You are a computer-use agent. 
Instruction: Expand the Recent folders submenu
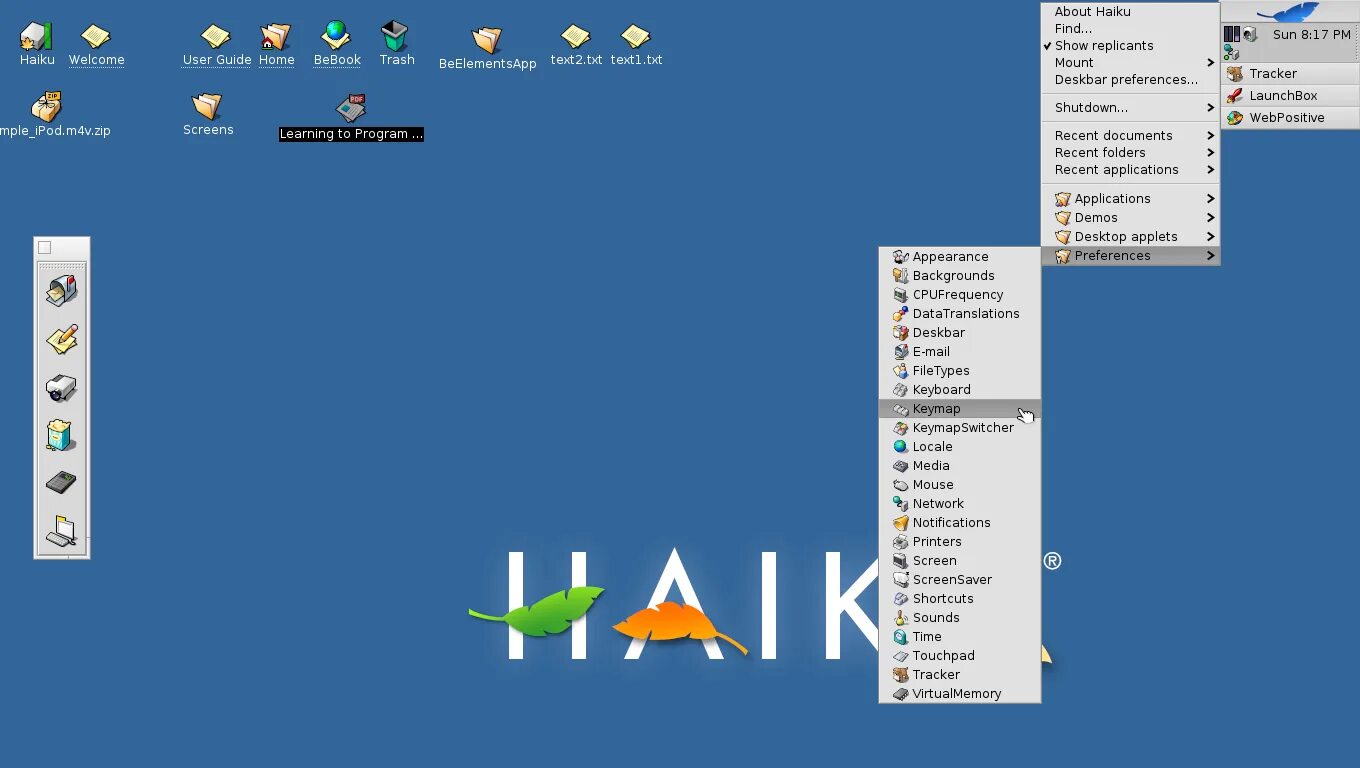[1130, 153]
